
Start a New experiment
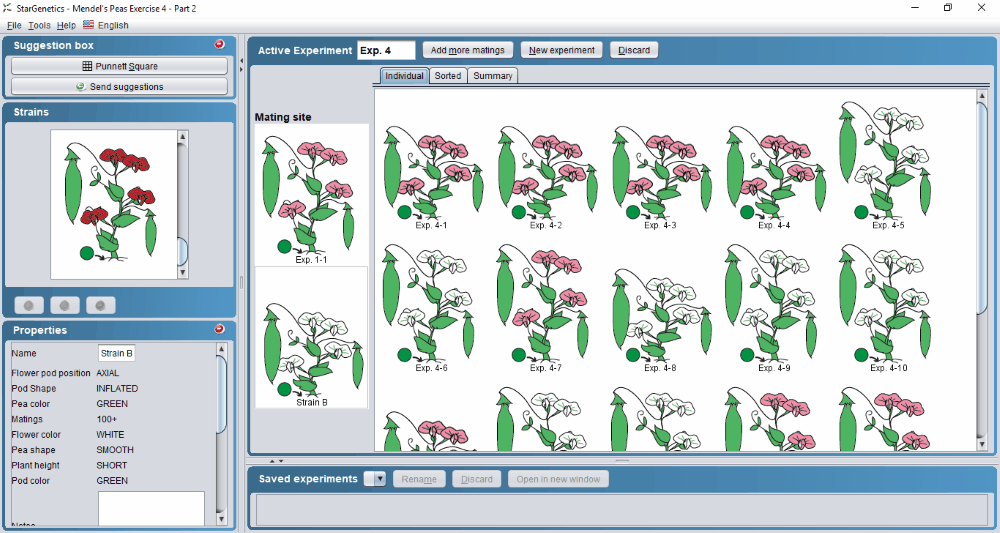(561, 50)
